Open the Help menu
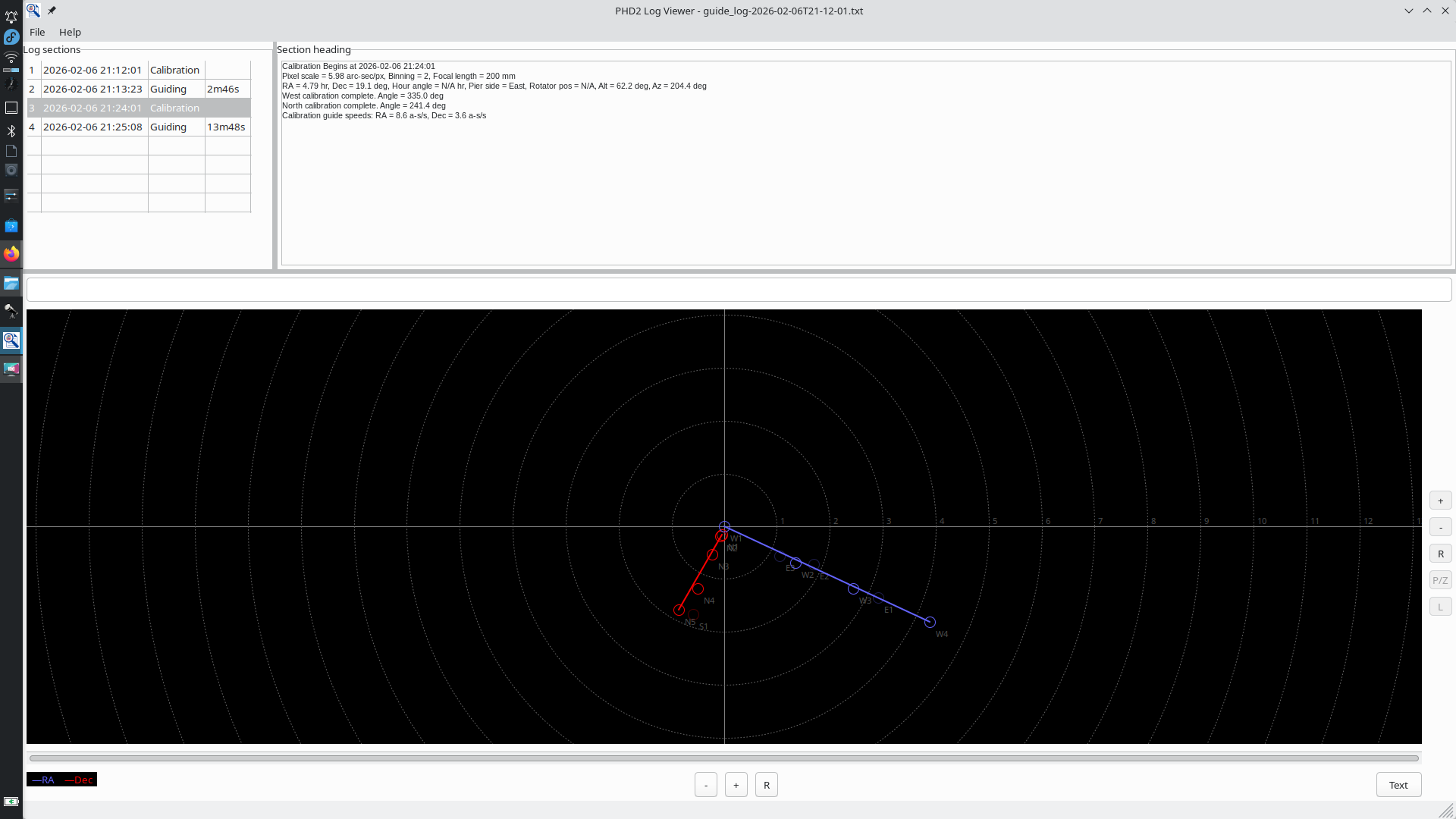The image size is (1456, 819). [70, 32]
